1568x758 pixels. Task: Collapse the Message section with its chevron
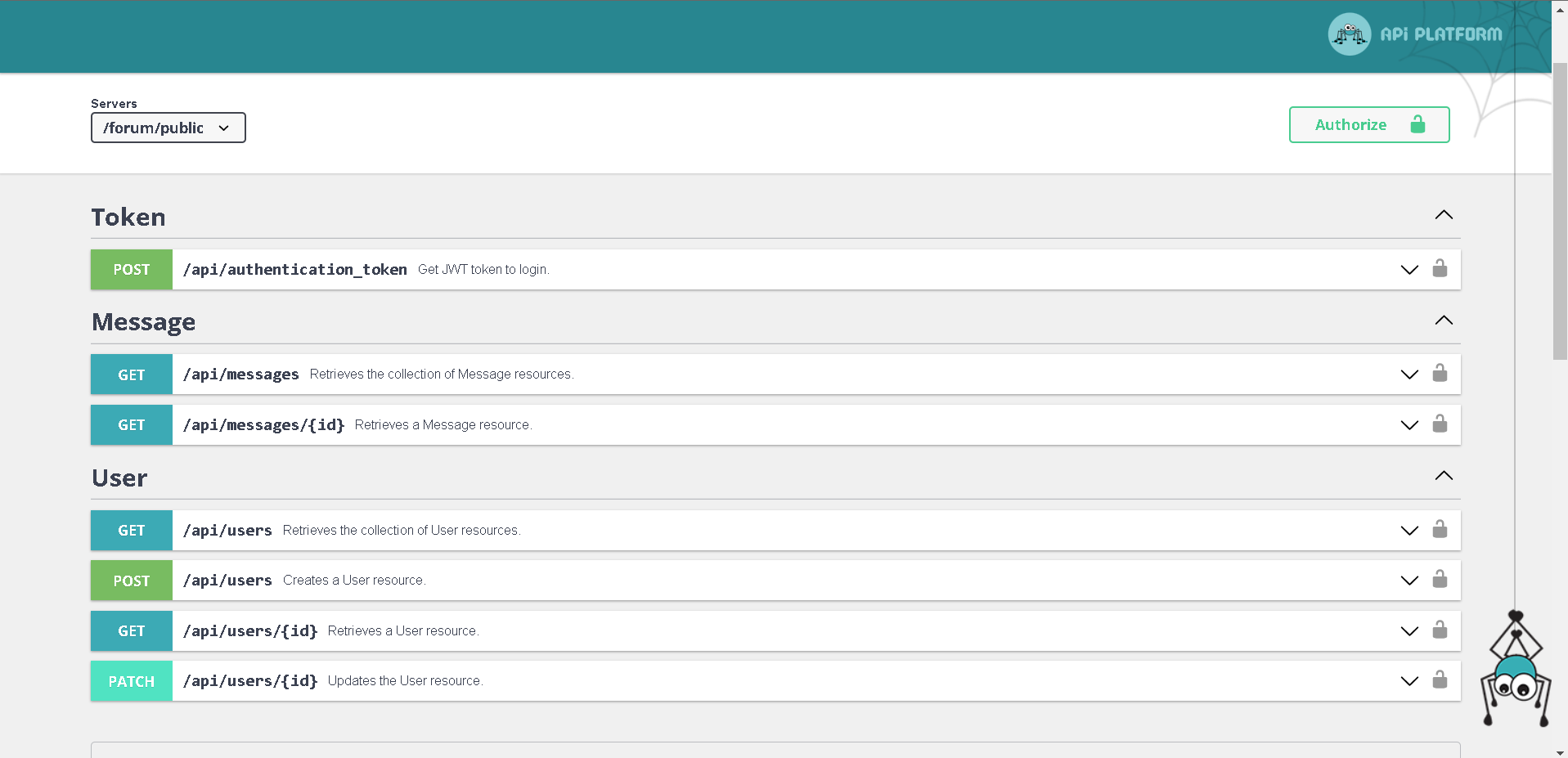coord(1444,321)
